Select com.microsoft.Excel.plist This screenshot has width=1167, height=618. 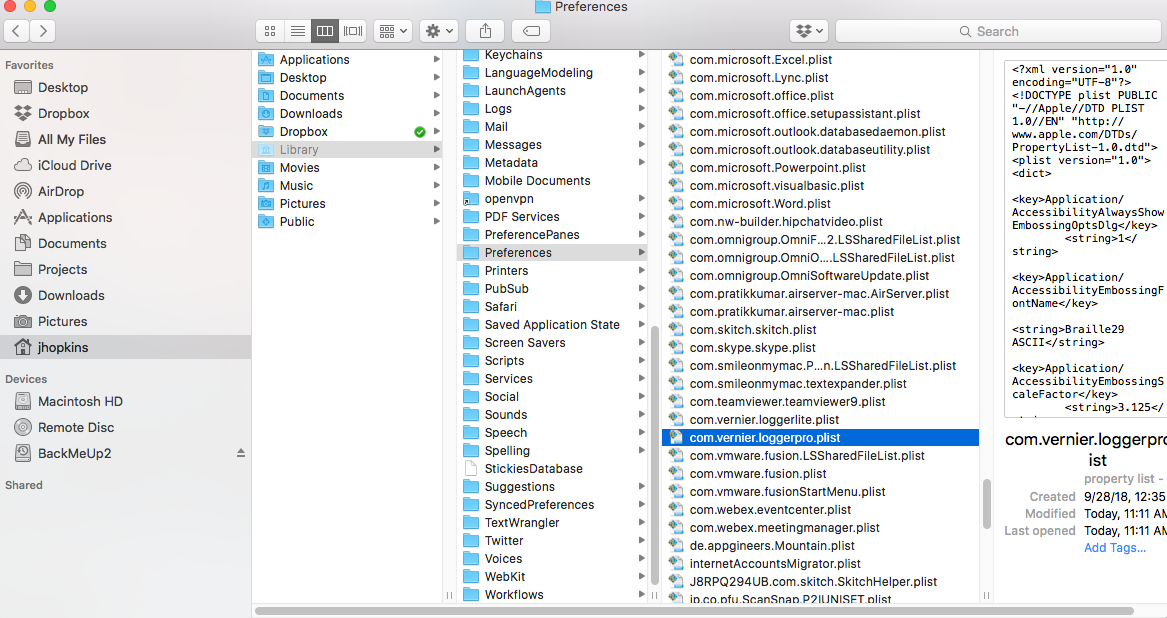pyautogui.click(x=820, y=60)
